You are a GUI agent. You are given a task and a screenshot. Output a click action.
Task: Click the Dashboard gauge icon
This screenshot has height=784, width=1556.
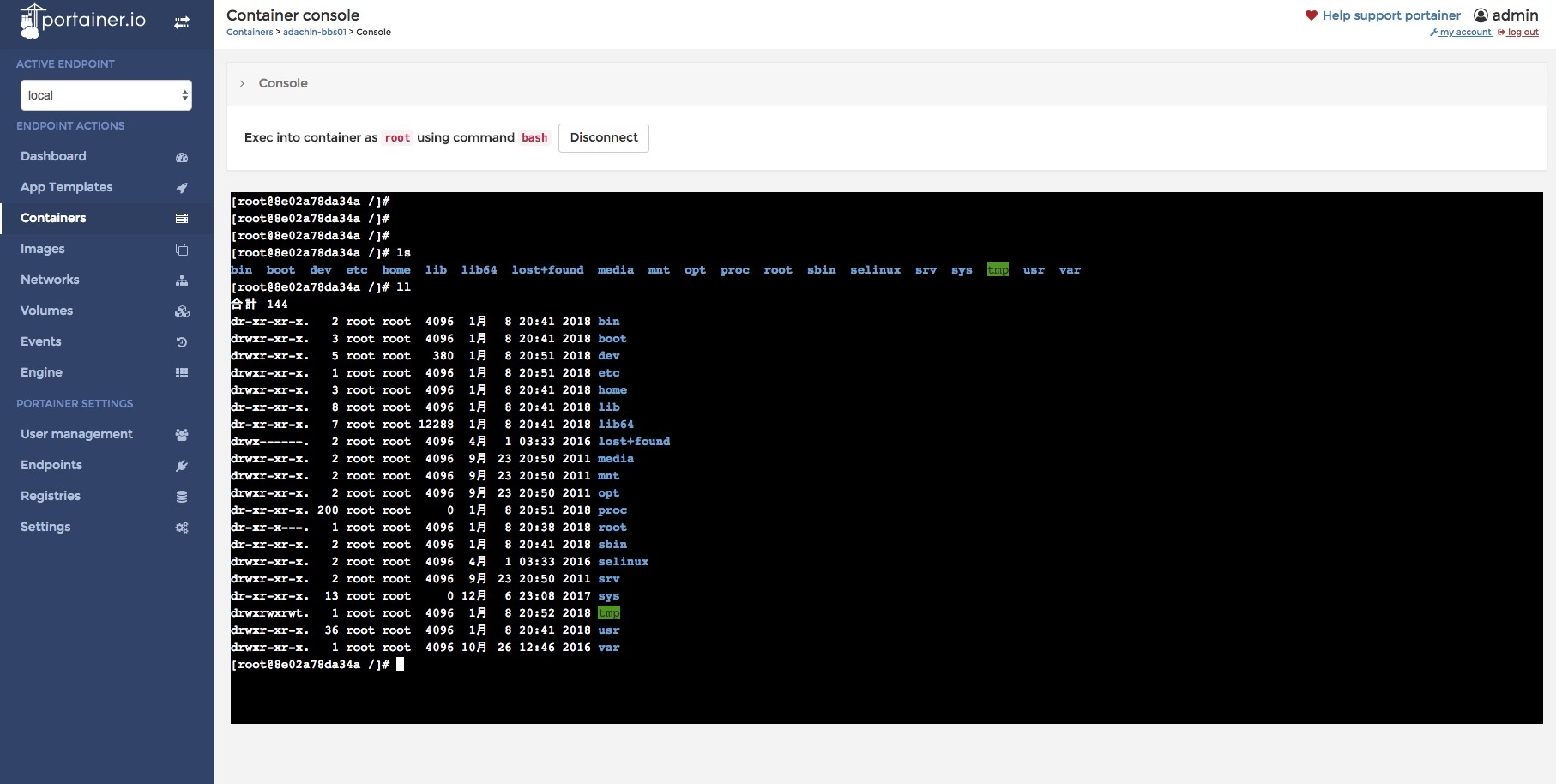coord(182,157)
